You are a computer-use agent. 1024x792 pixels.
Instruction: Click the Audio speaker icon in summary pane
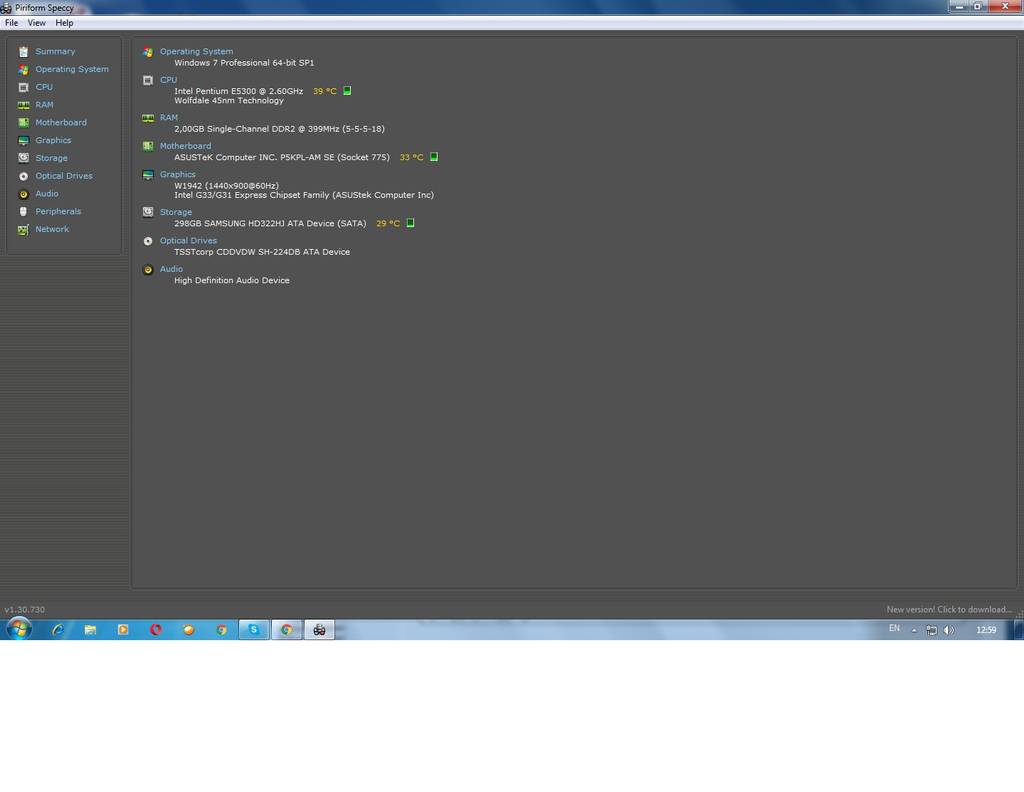148,270
